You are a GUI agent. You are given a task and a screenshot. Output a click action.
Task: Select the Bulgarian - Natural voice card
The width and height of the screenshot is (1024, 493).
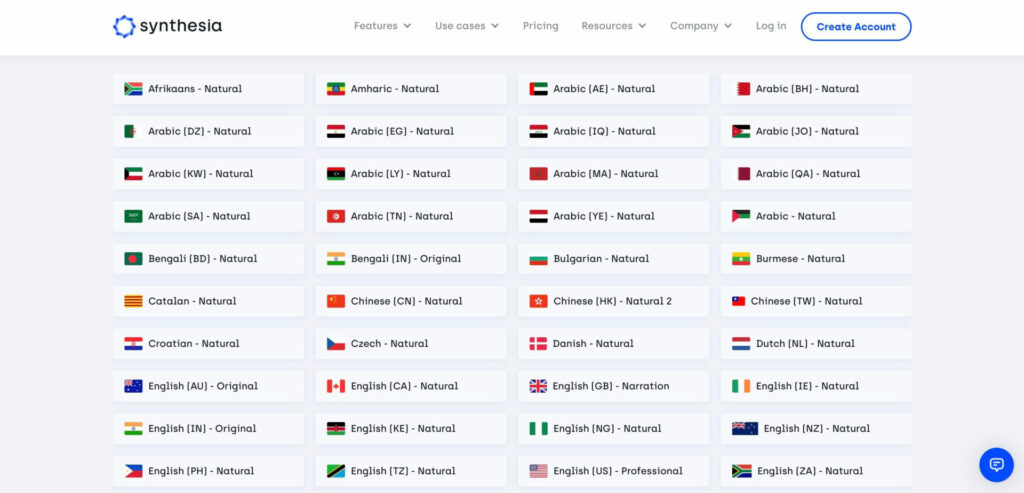click(613, 259)
